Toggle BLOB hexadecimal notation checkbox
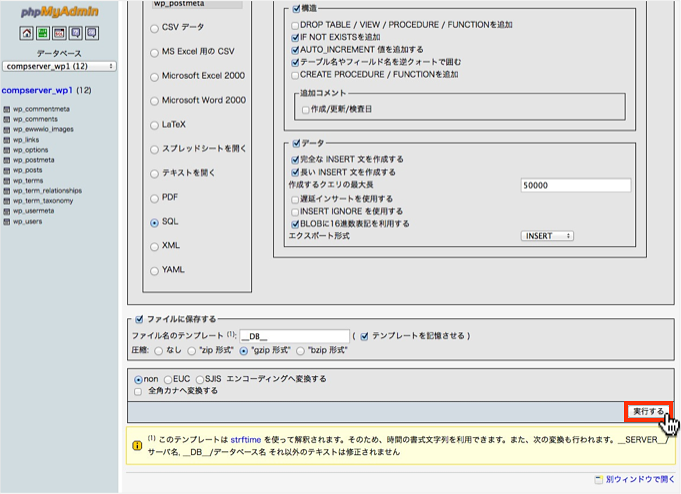Screen dimensions: 681x494 (x=295, y=224)
